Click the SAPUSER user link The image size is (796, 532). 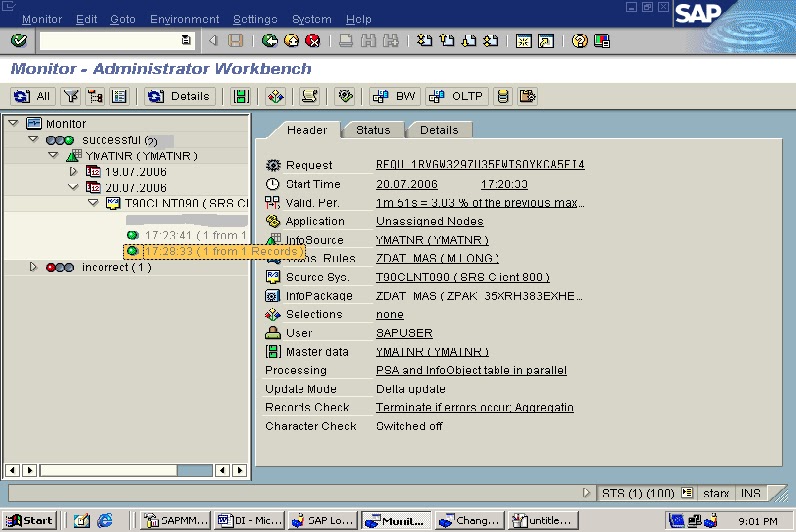coord(404,333)
